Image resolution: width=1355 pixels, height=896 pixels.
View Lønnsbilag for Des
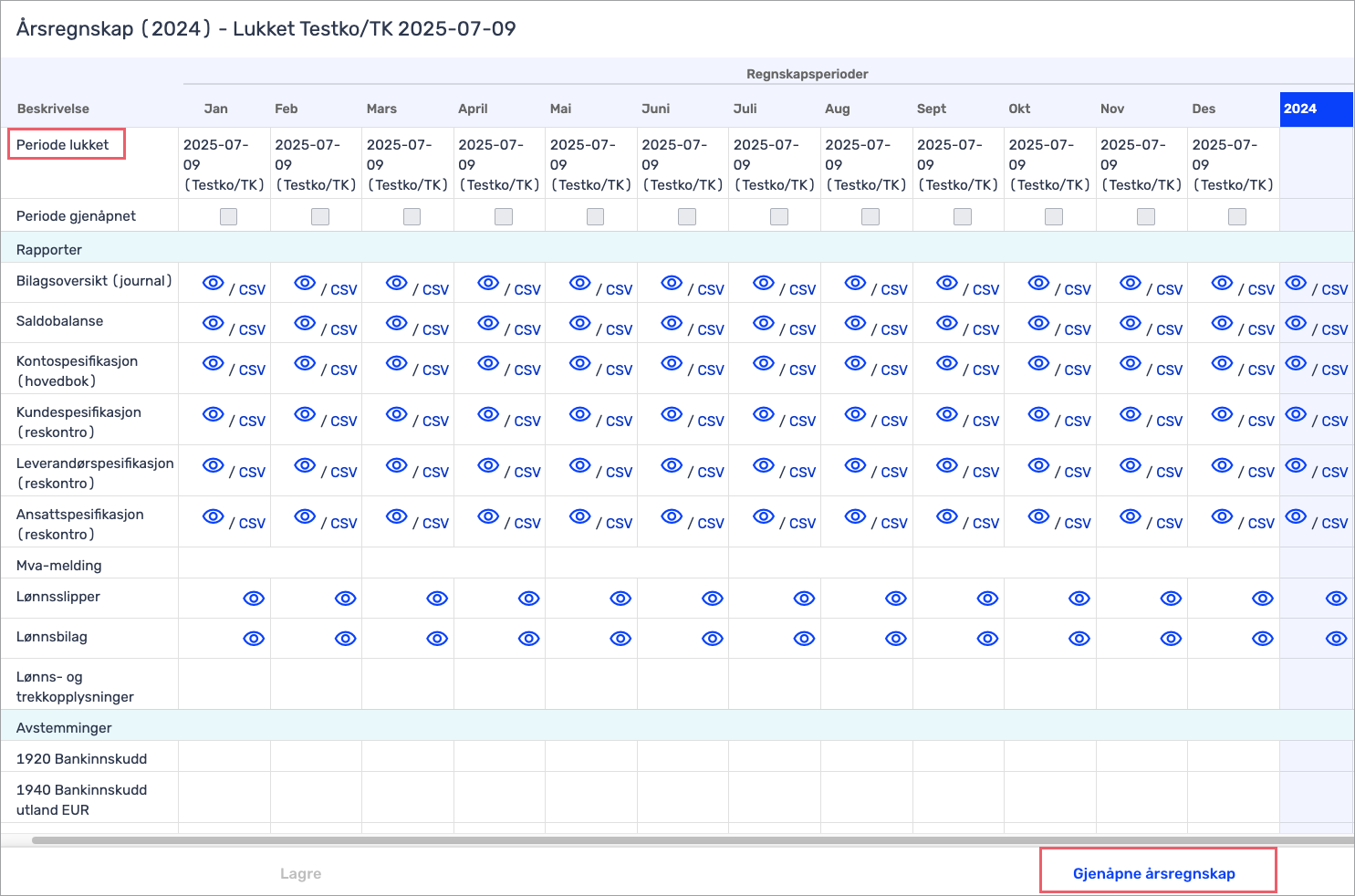(x=1263, y=639)
